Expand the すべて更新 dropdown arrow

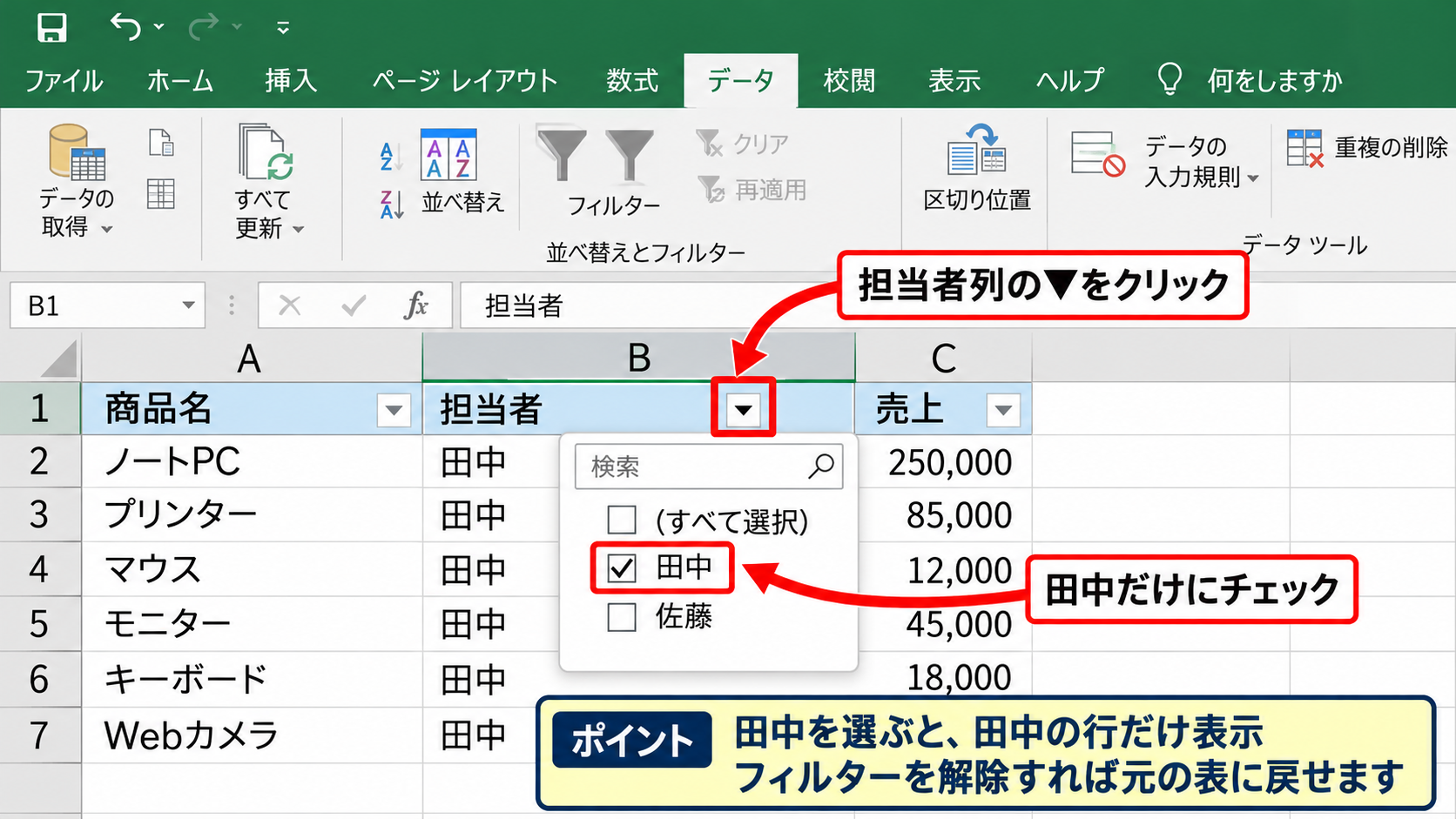299,230
